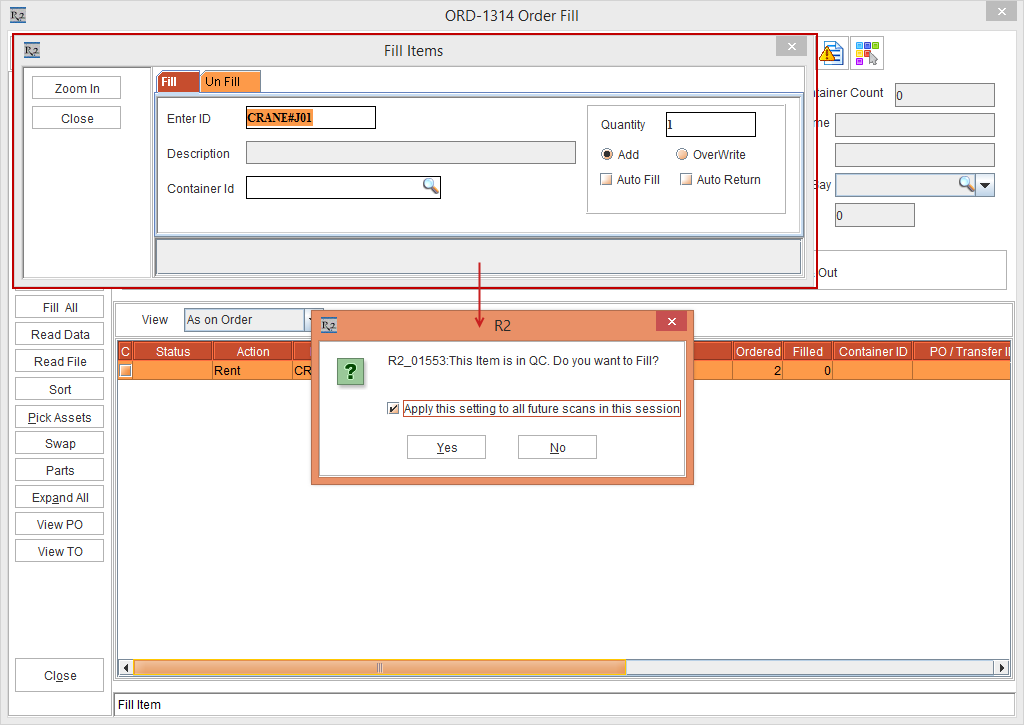The width and height of the screenshot is (1024, 725).
Task: Open the Bay dropdown arrow
Action: tap(985, 185)
